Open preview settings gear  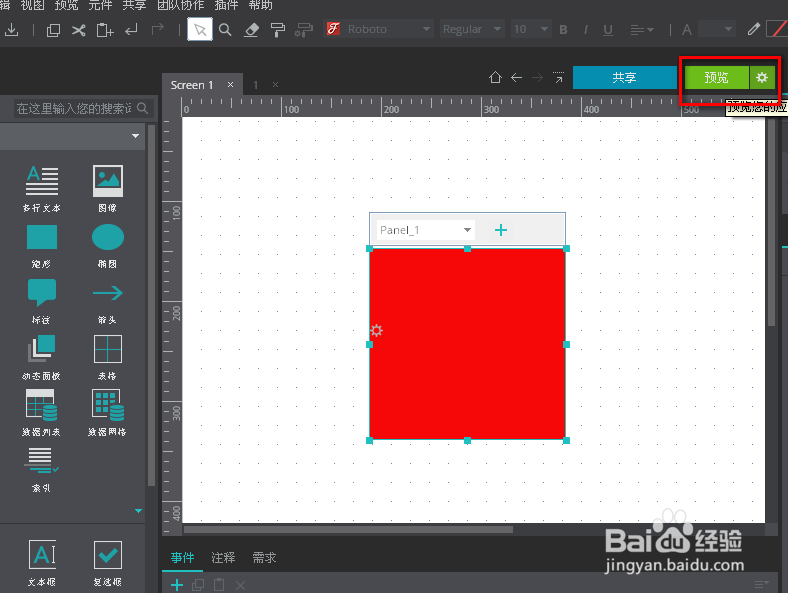762,77
